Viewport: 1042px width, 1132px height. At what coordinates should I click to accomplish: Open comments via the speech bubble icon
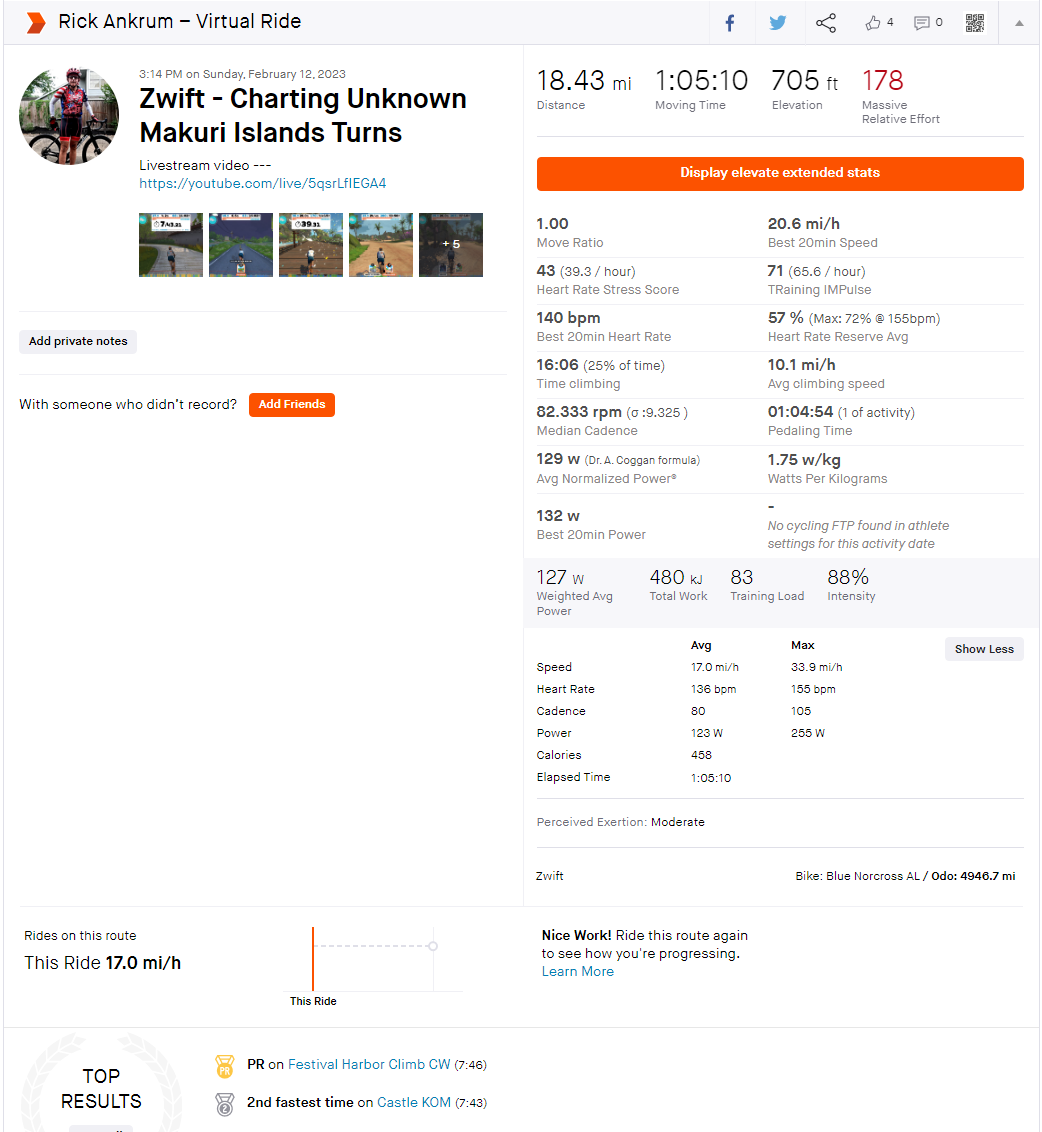(x=922, y=23)
